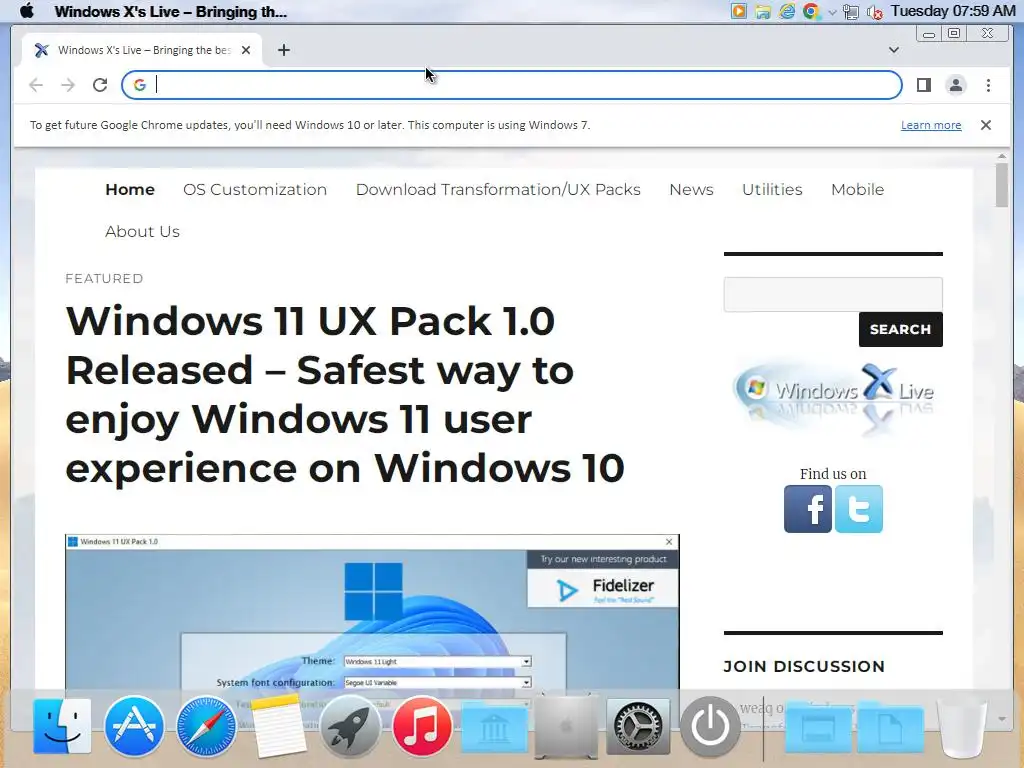This screenshot has width=1024, height=768.
Task: Click the Internet Explorer tray icon
Action: click(788, 11)
